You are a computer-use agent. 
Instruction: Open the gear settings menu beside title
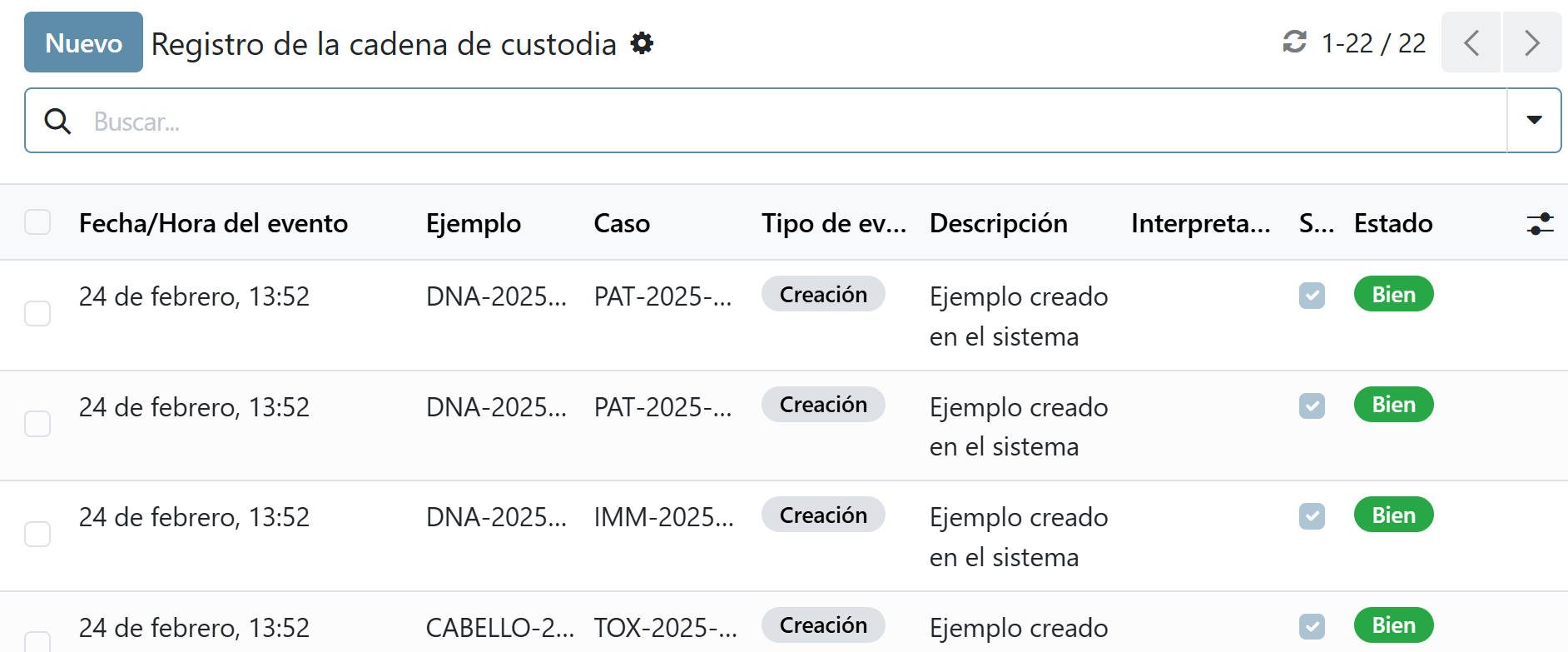tap(642, 43)
